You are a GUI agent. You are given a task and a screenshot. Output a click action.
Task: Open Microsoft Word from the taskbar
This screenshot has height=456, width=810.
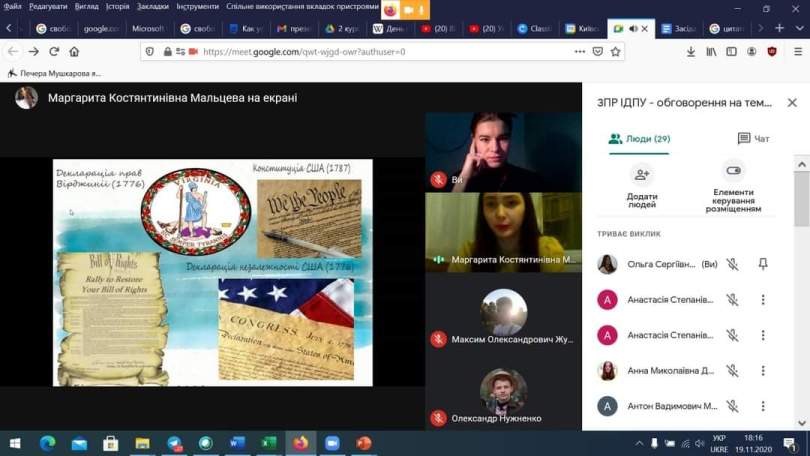pyautogui.click(x=237, y=443)
